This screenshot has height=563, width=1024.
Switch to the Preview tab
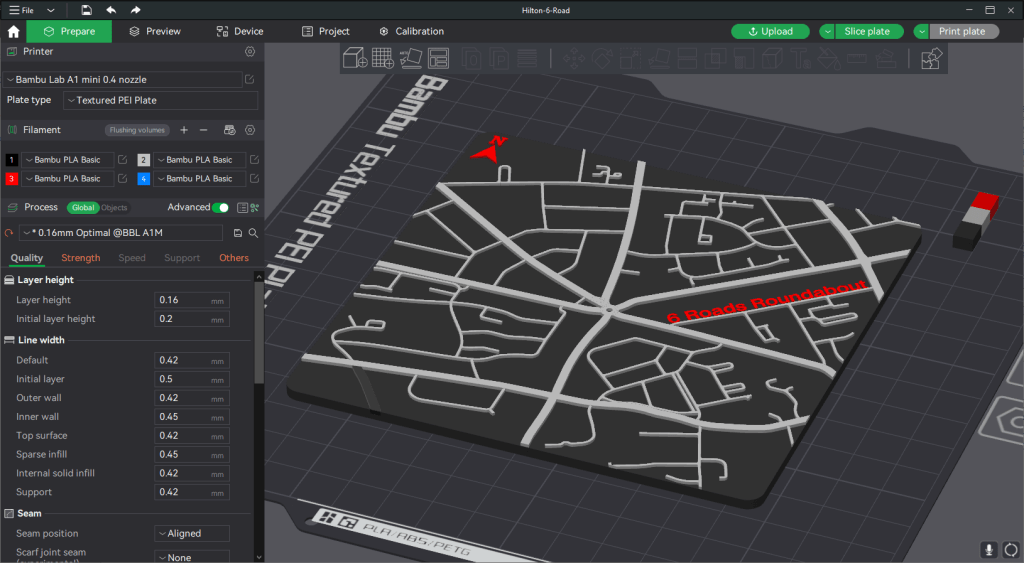coord(155,31)
